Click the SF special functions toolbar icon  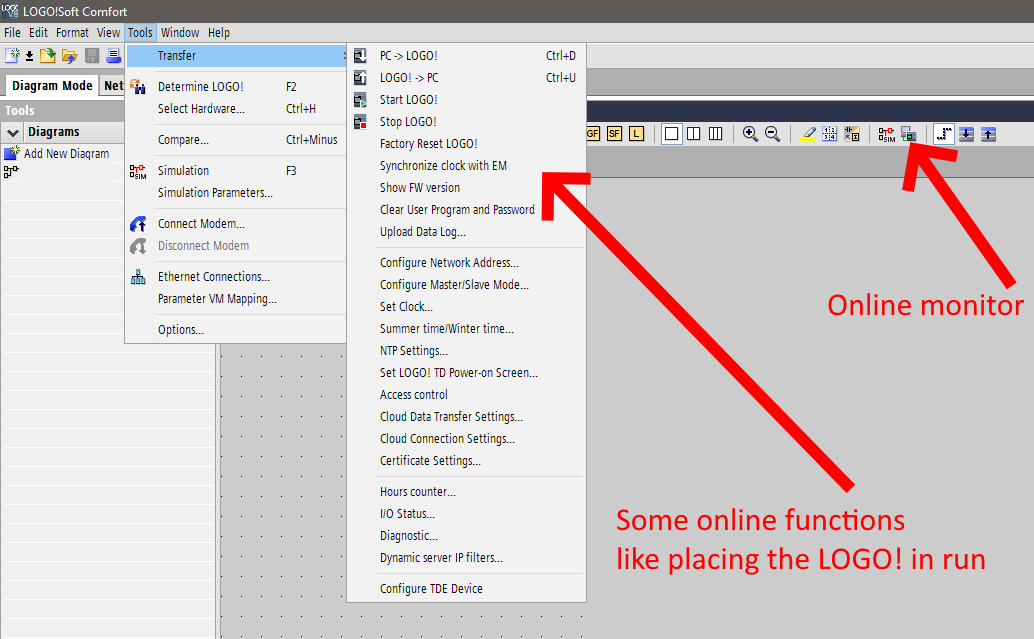(614, 134)
